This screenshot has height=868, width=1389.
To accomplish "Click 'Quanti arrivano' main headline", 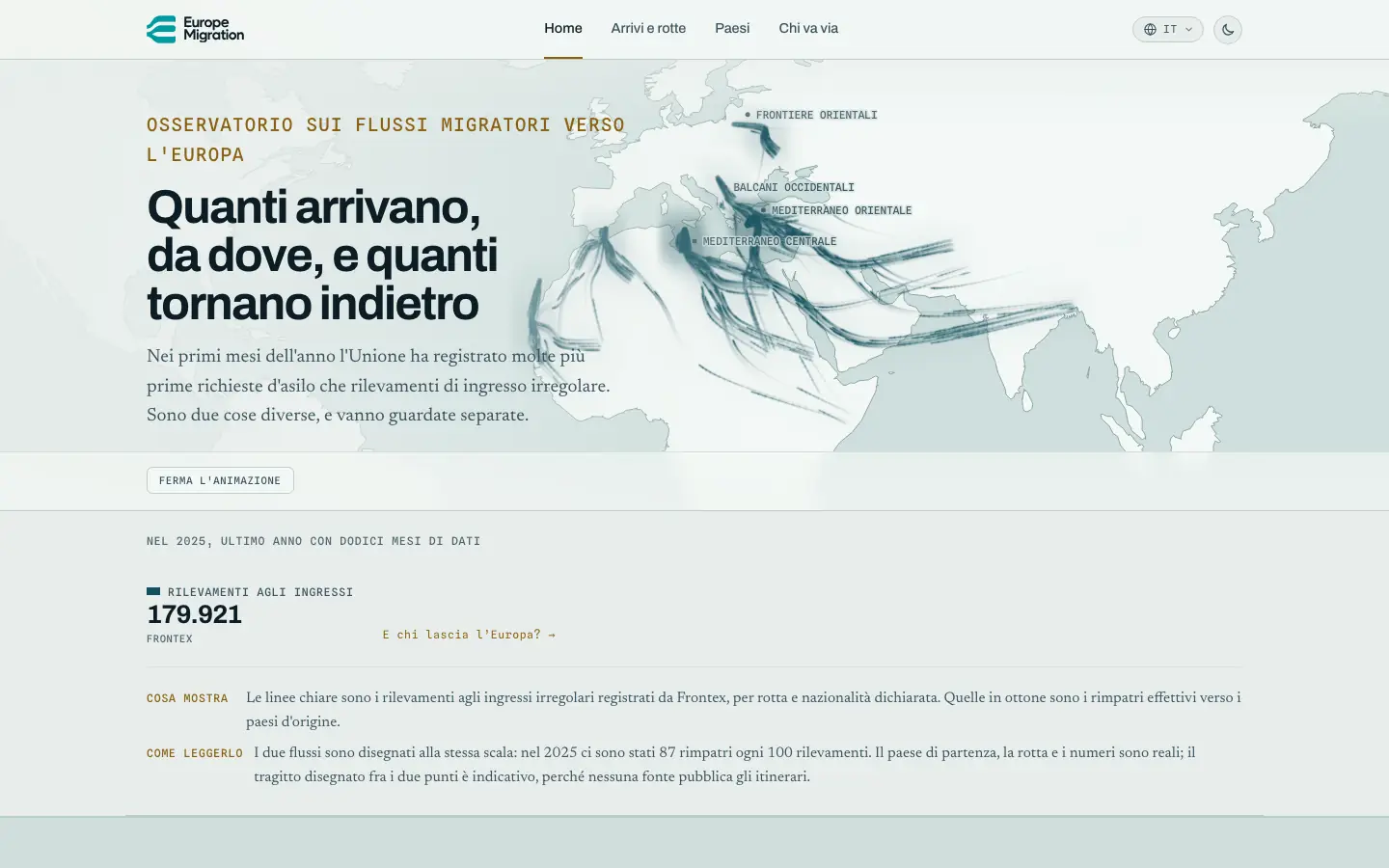I will point(322,256).
